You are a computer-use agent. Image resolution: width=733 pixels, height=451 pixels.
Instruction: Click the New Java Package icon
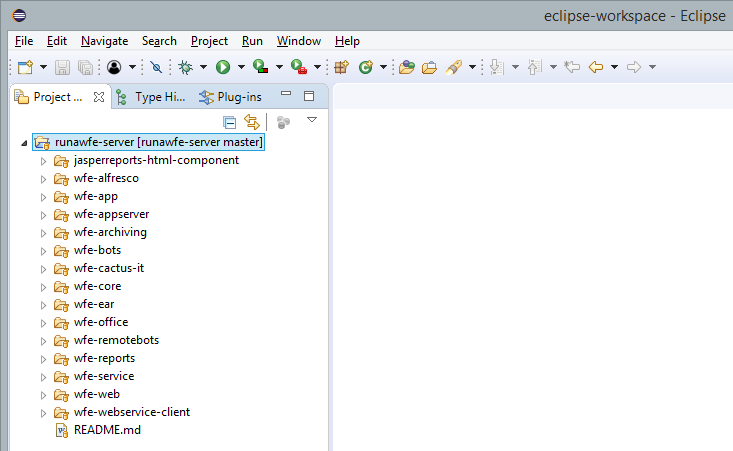342,67
